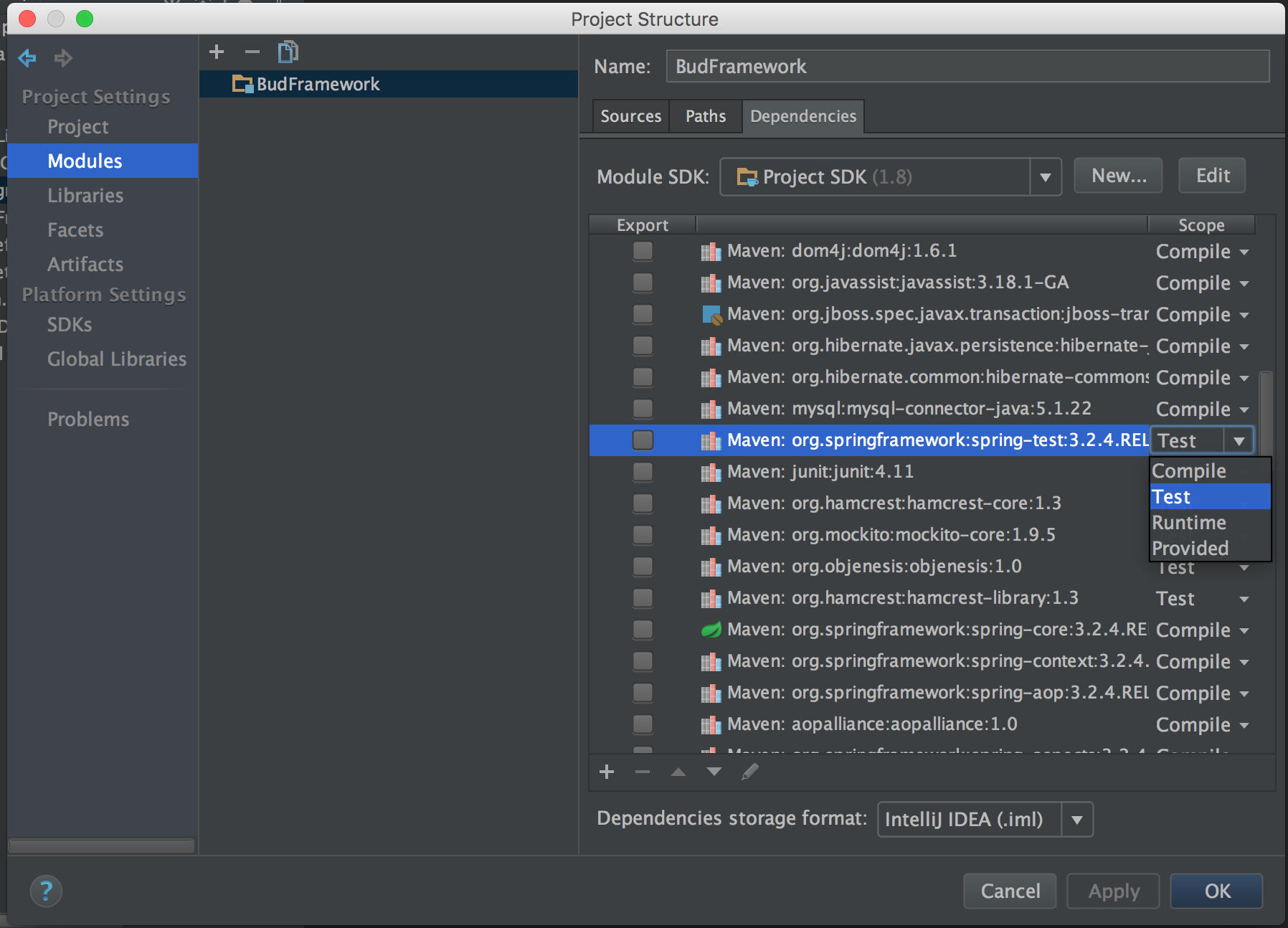This screenshot has height=928, width=1288.
Task: Remove dependency with bottom minus icon
Action: [643, 772]
